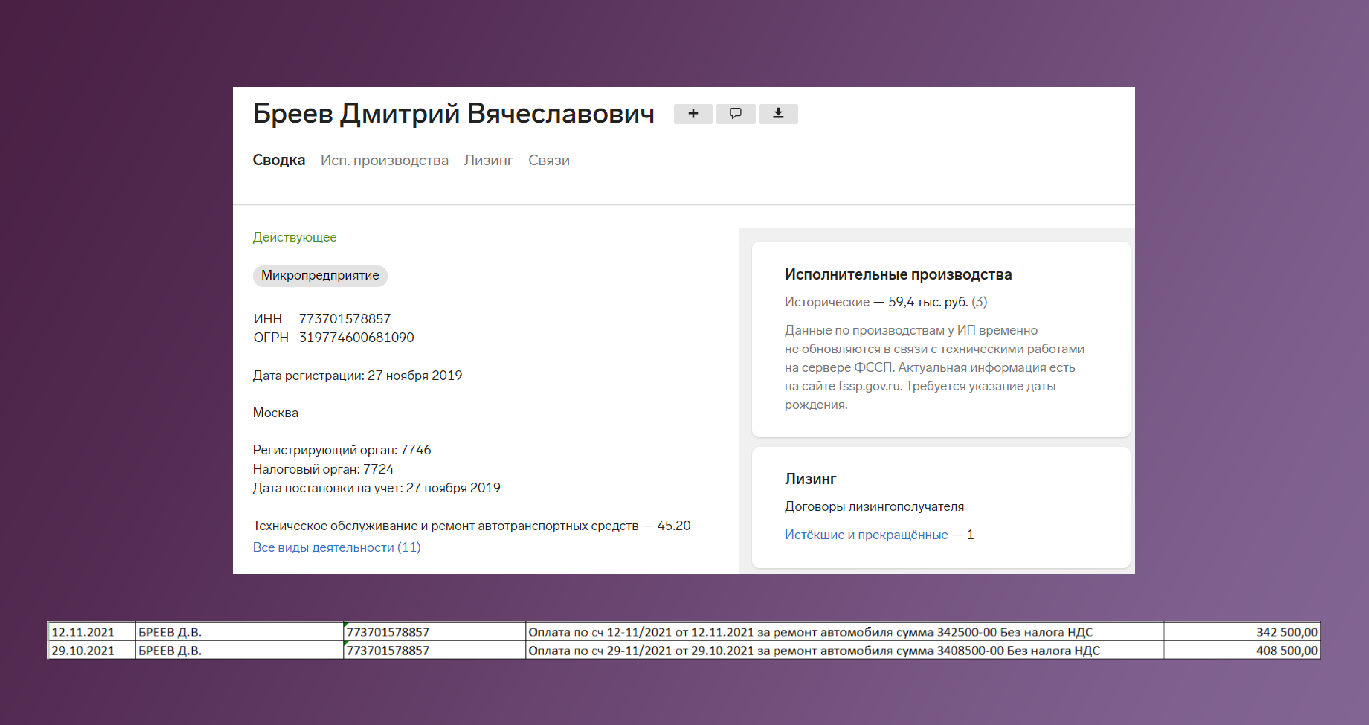Open the Исп. производства tab
The width and height of the screenshot is (1369, 725).
point(384,160)
